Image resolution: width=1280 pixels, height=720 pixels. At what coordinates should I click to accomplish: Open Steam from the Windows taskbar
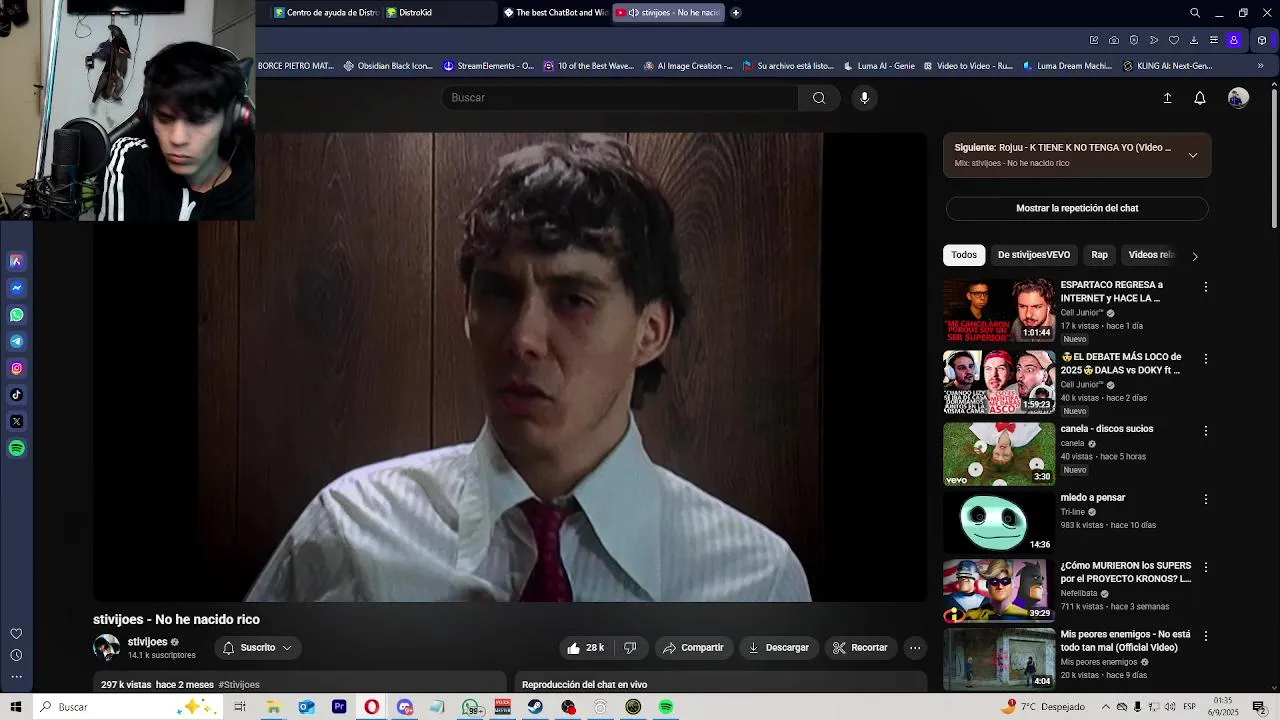pyautogui.click(x=535, y=707)
